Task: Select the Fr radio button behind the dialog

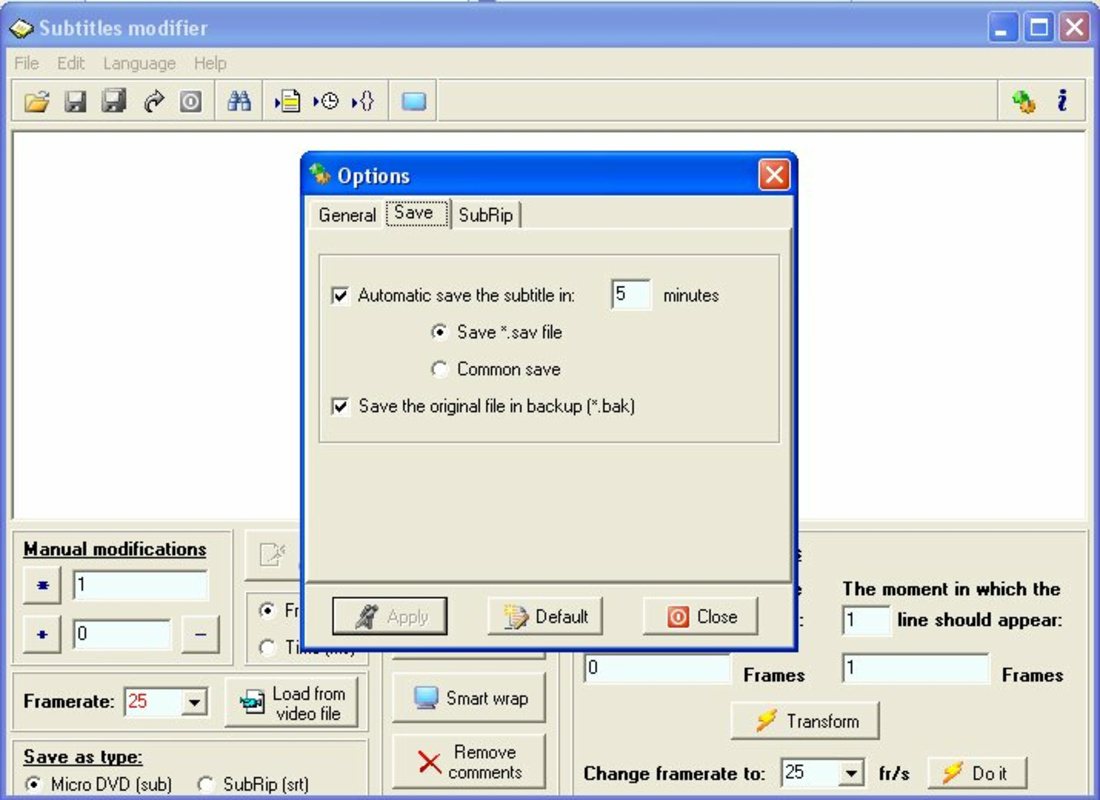Action: coord(267,611)
